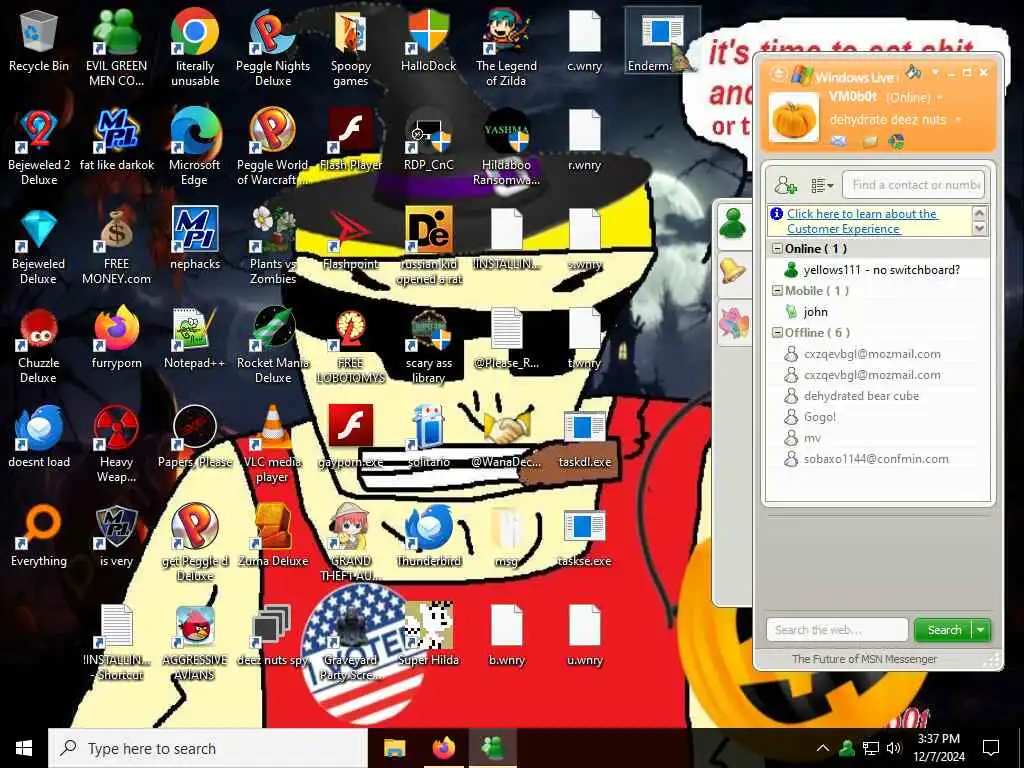The width and height of the screenshot is (1024, 768).
Task: Launch AGGRESSIVE AVIANS icon
Action: (x=195, y=643)
